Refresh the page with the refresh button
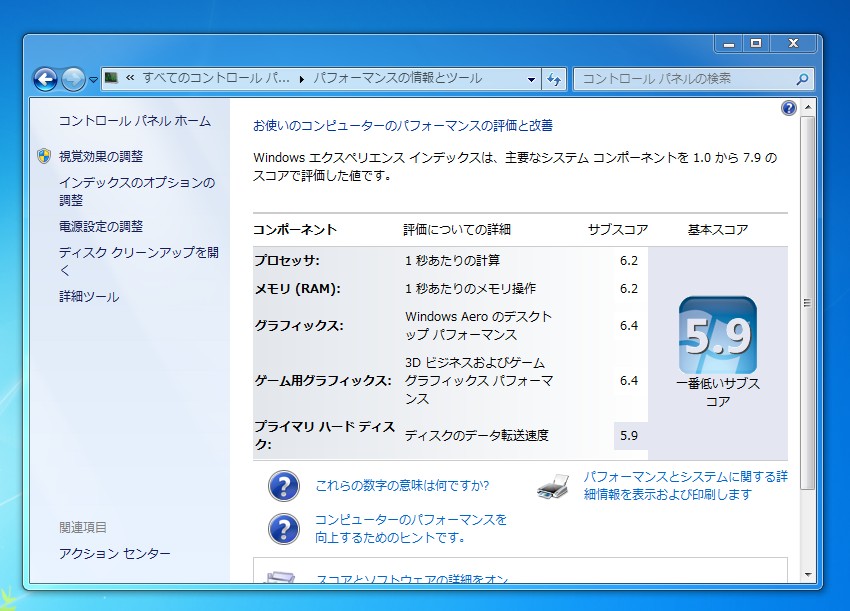 click(553, 79)
